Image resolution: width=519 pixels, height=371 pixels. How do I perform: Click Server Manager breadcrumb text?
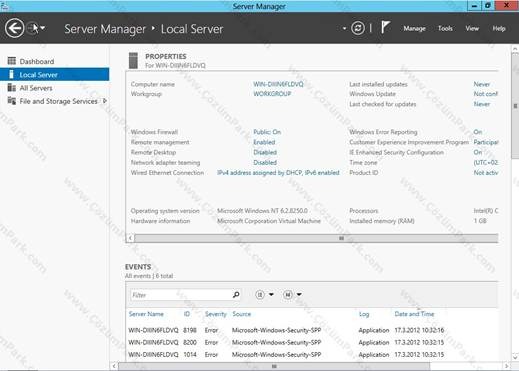[105, 29]
